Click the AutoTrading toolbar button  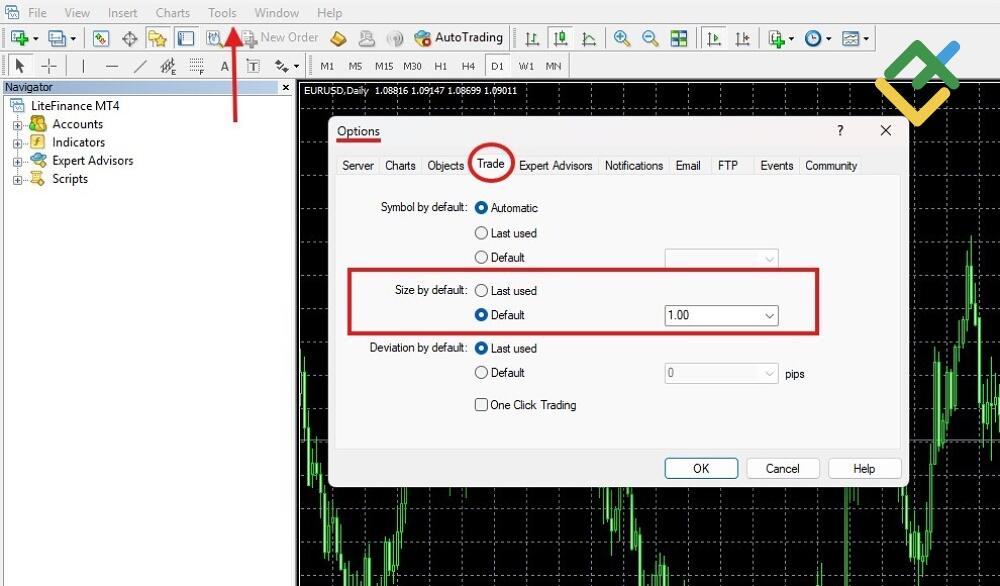point(458,38)
